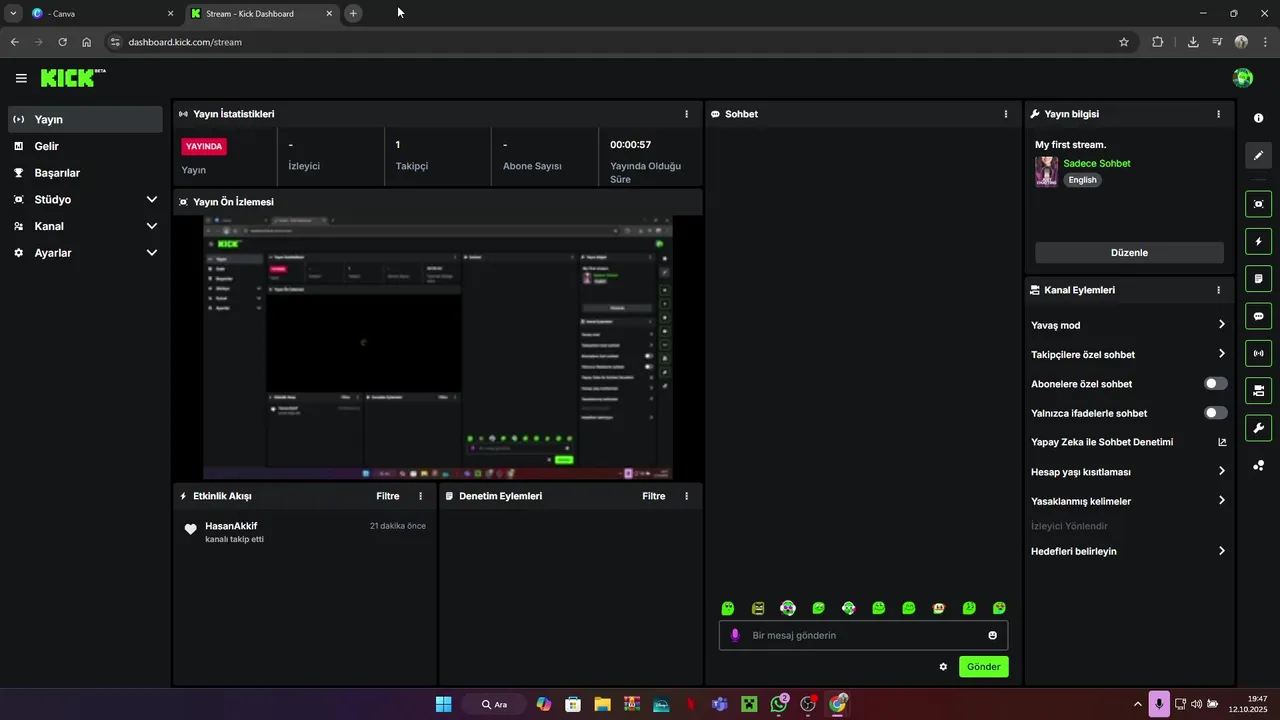
Task: Open chat settings gear next to Gönder
Action: click(x=943, y=667)
